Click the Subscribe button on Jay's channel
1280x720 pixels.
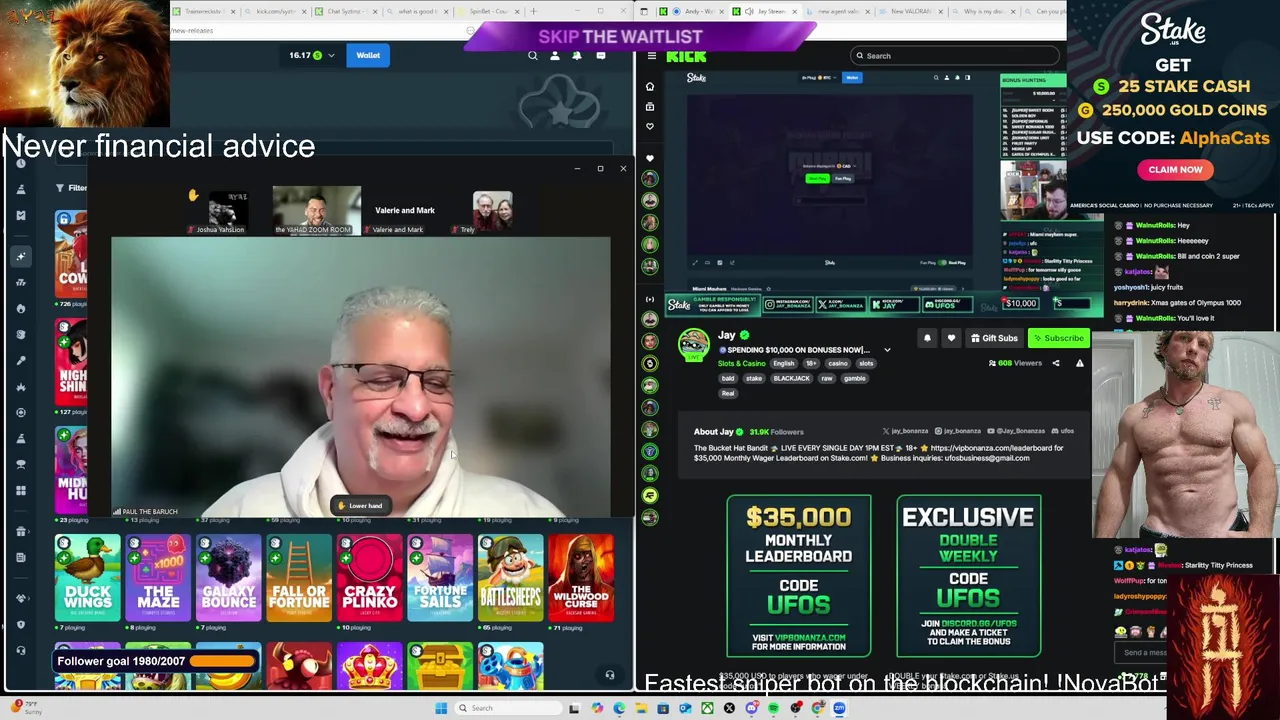(x=1059, y=338)
